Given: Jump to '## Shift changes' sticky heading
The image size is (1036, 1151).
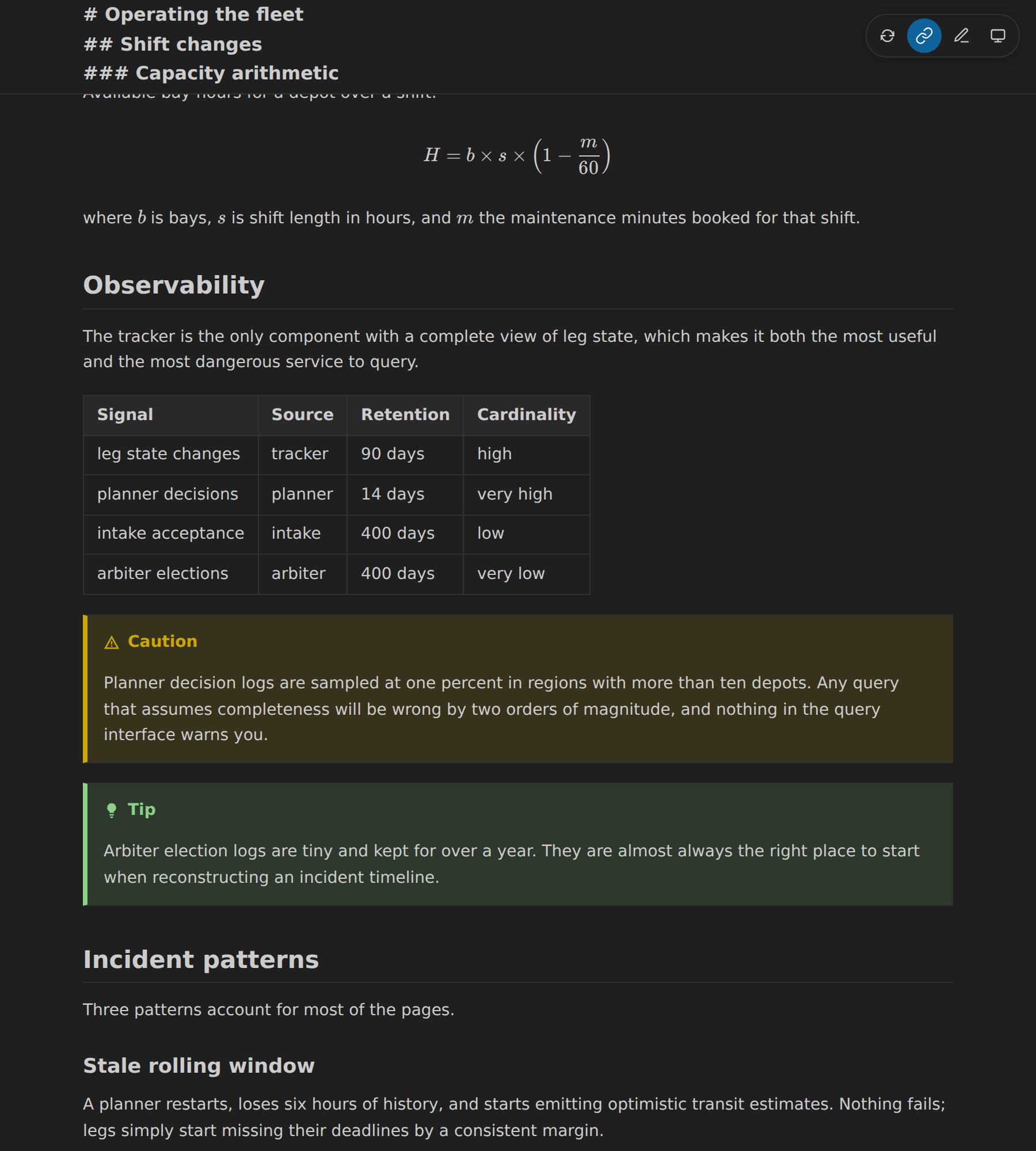Looking at the screenshot, I should tap(173, 44).
